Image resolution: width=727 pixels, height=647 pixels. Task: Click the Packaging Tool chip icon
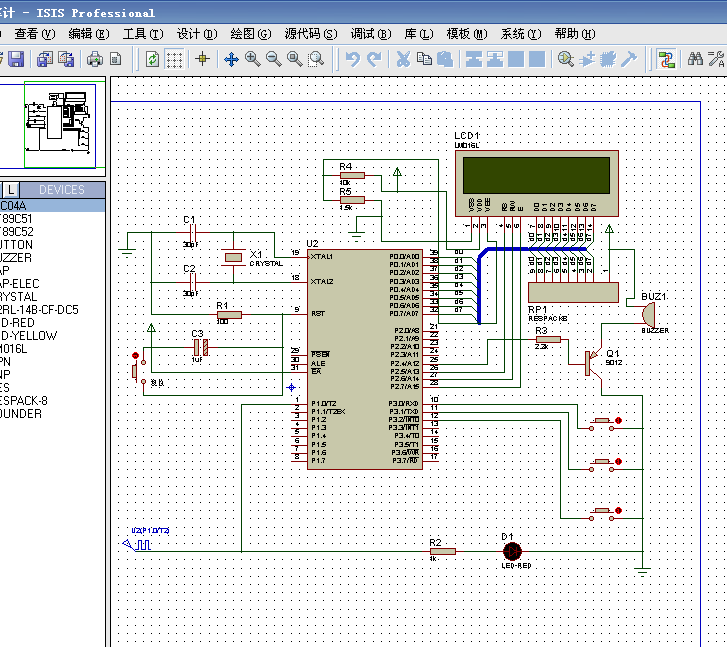coord(608,59)
